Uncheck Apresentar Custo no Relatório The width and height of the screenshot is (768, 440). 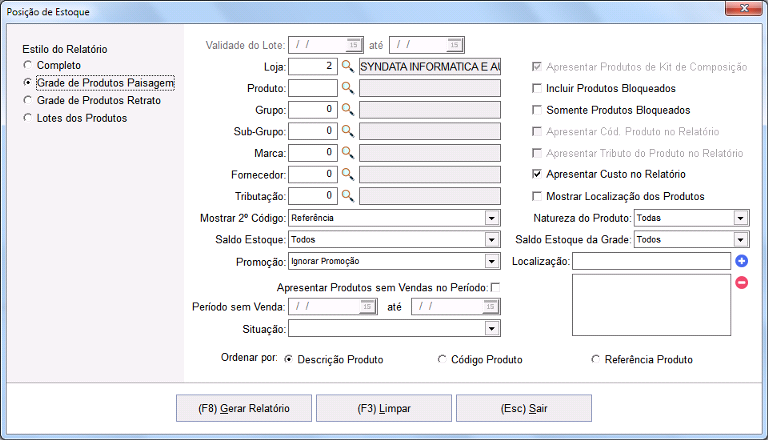click(537, 174)
